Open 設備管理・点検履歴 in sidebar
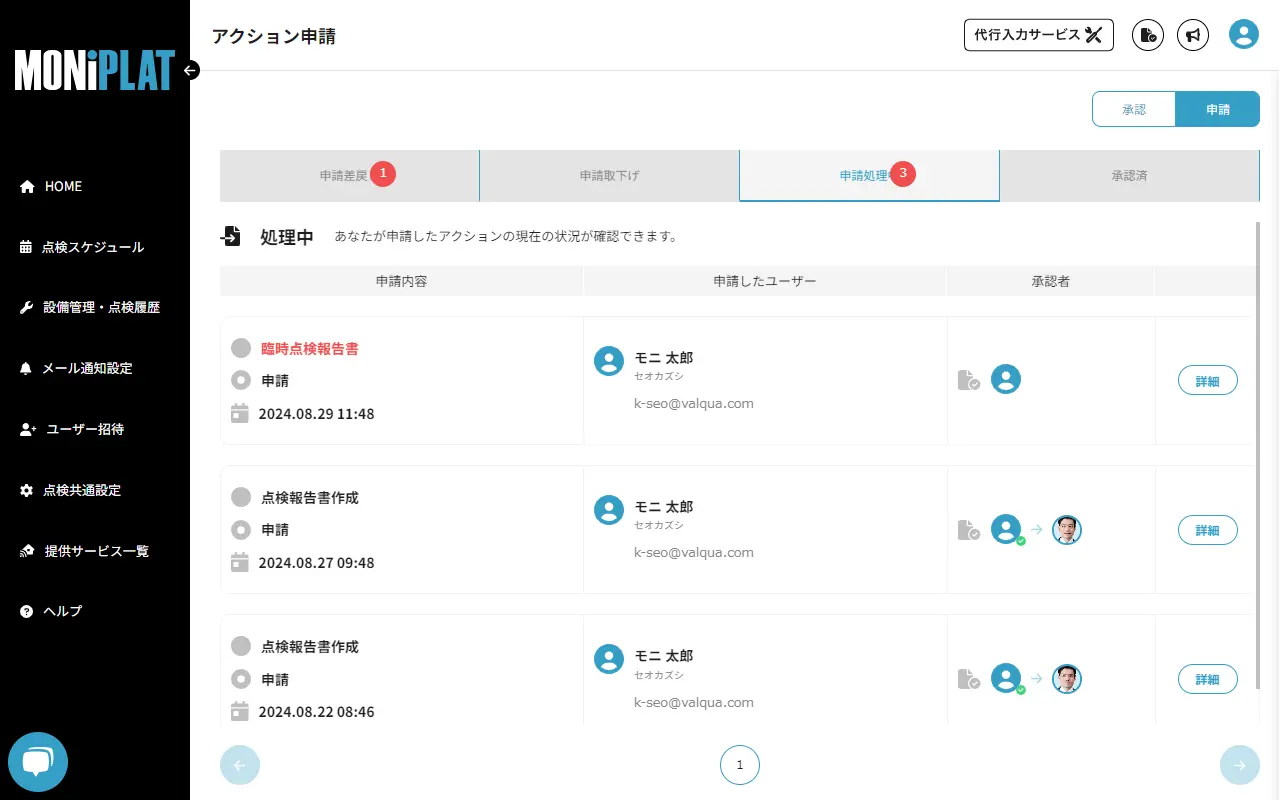 click(101, 308)
